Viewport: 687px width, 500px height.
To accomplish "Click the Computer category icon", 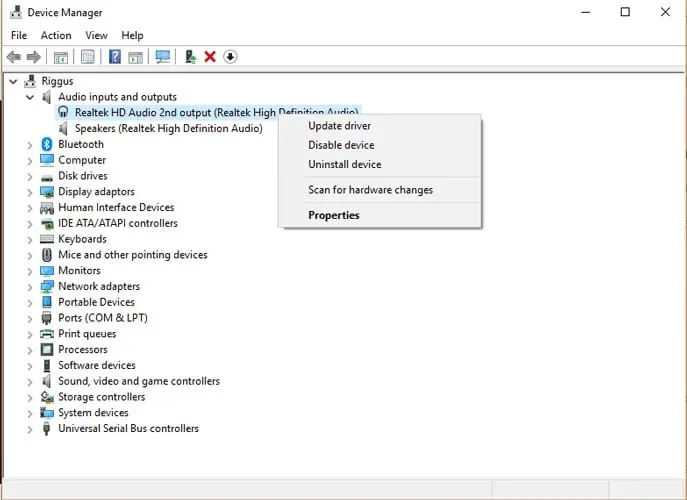I will pyautogui.click(x=46, y=160).
